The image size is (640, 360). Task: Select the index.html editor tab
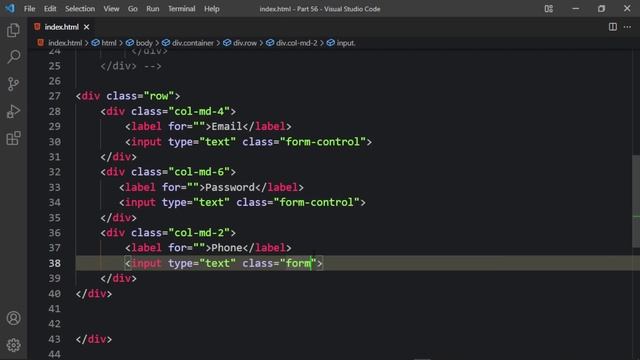pos(61,27)
